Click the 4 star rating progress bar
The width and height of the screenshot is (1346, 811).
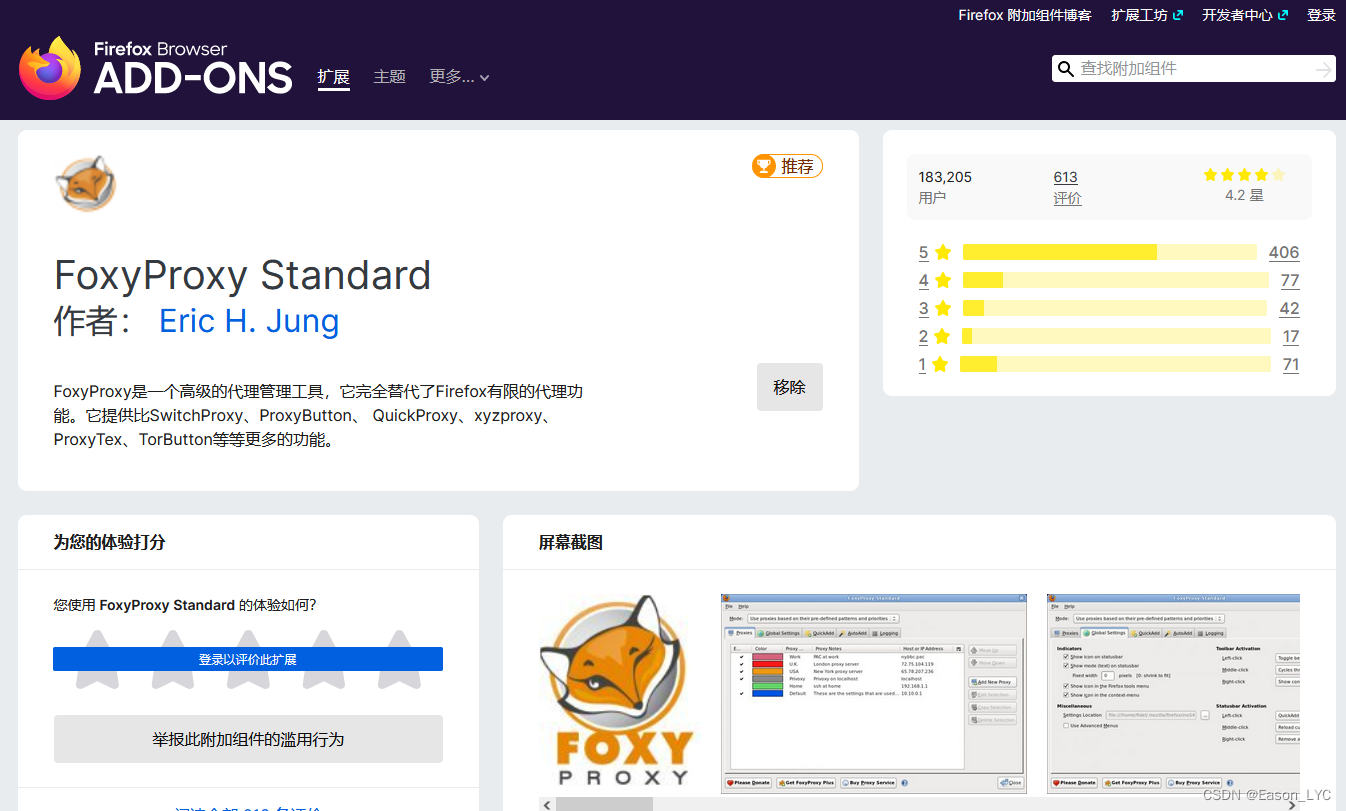point(1117,280)
